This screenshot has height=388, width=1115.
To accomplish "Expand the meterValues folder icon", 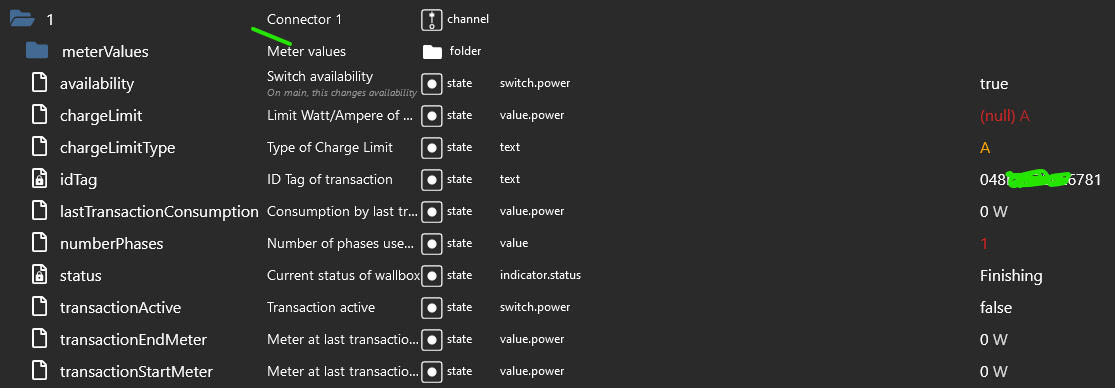I will [37, 51].
